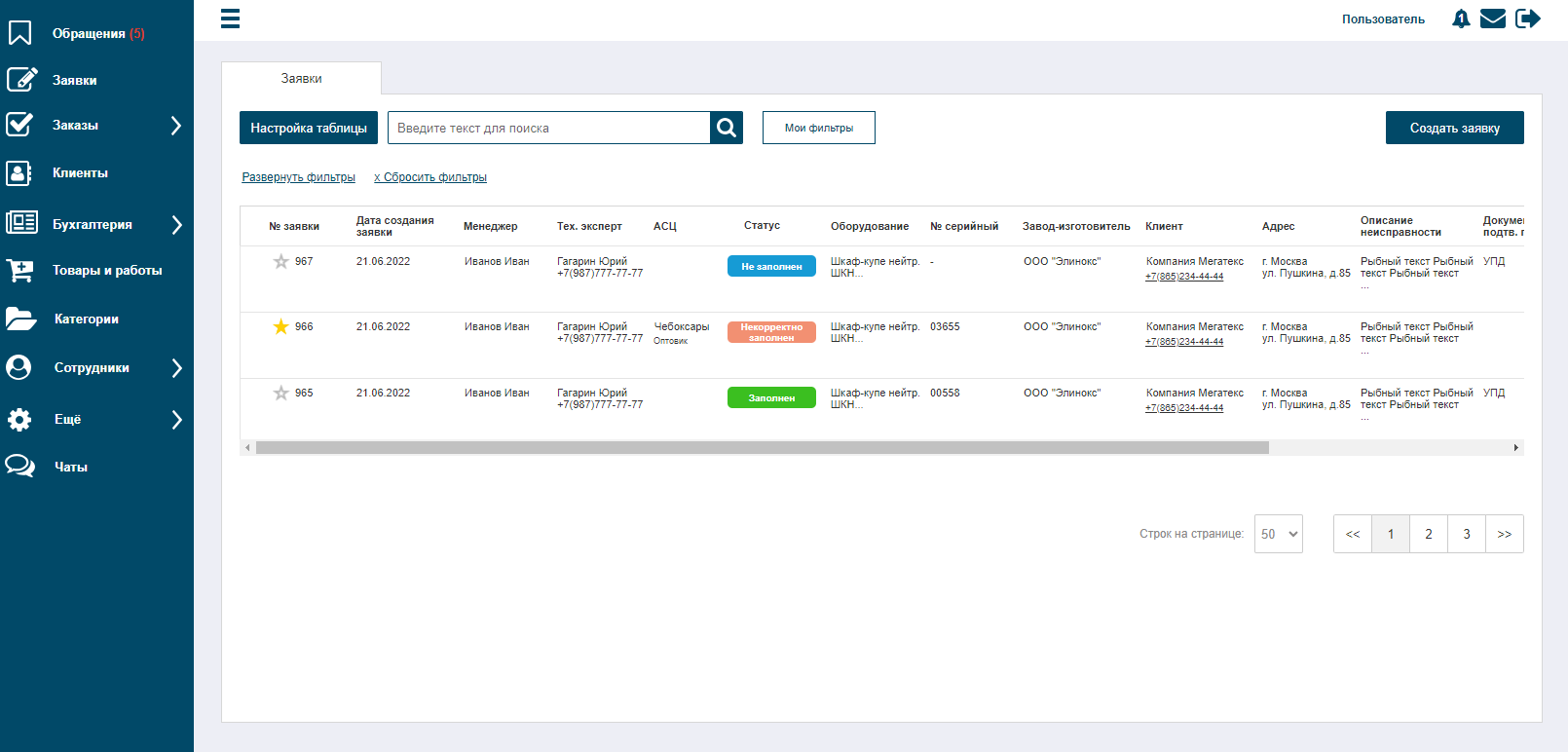Click the Клиенты contact icon

[x=19, y=172]
